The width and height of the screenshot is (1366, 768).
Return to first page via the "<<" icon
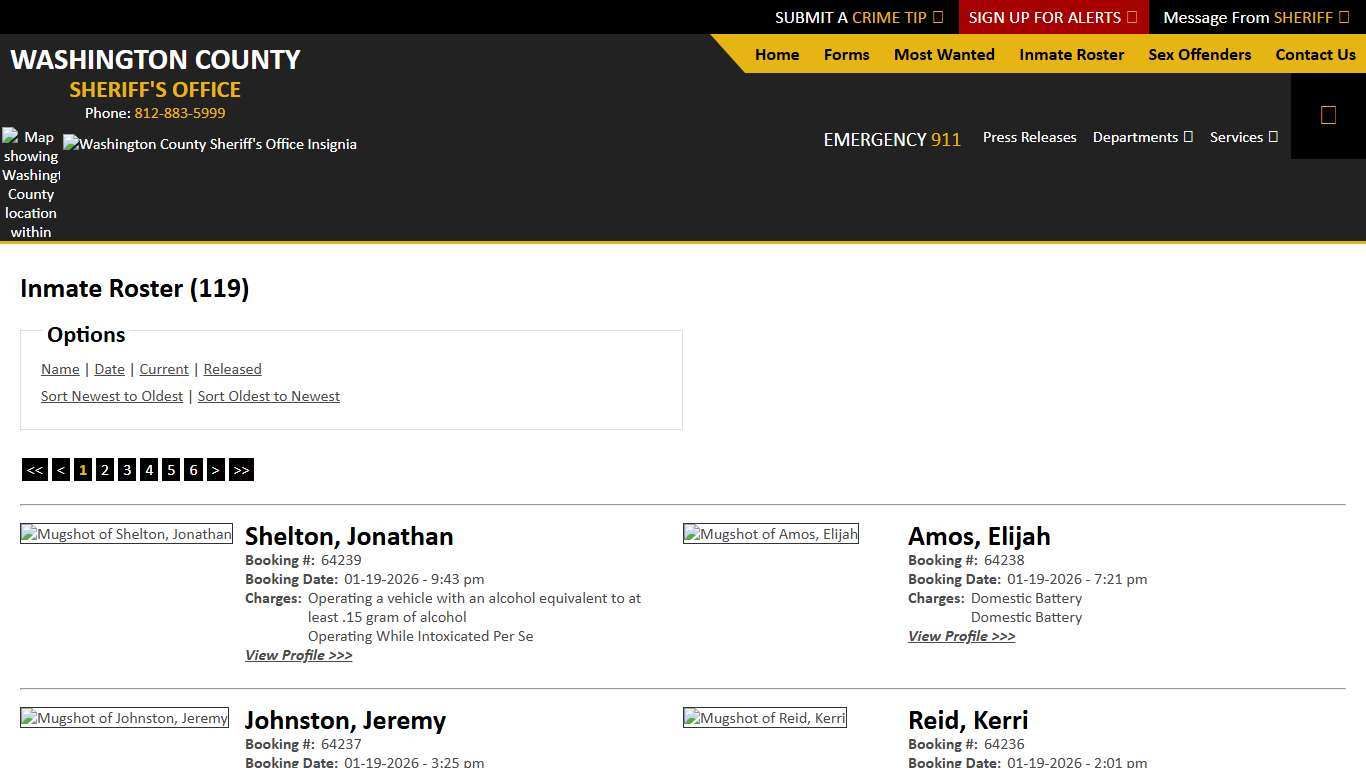35,469
